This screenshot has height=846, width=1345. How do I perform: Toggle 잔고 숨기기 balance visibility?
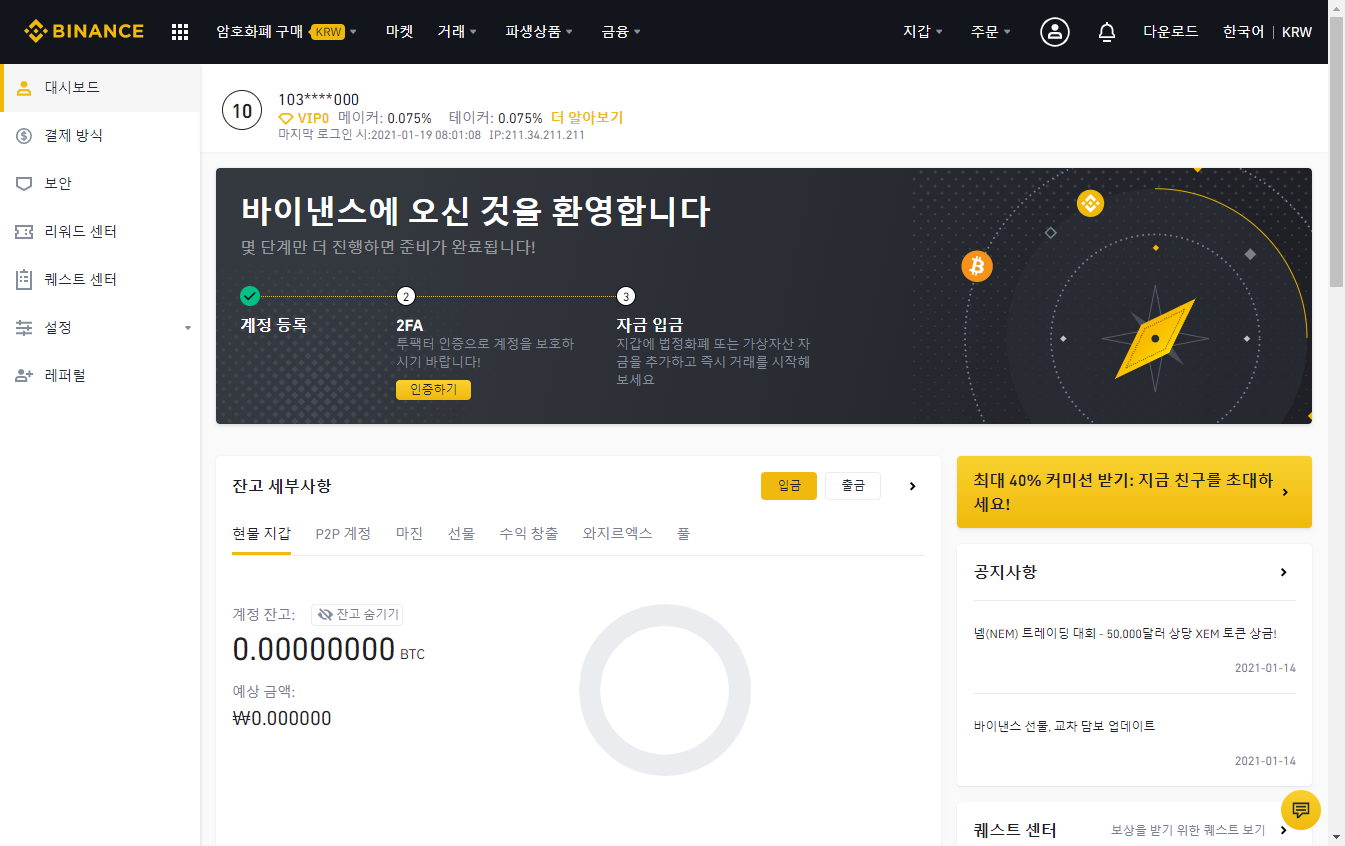(x=357, y=615)
